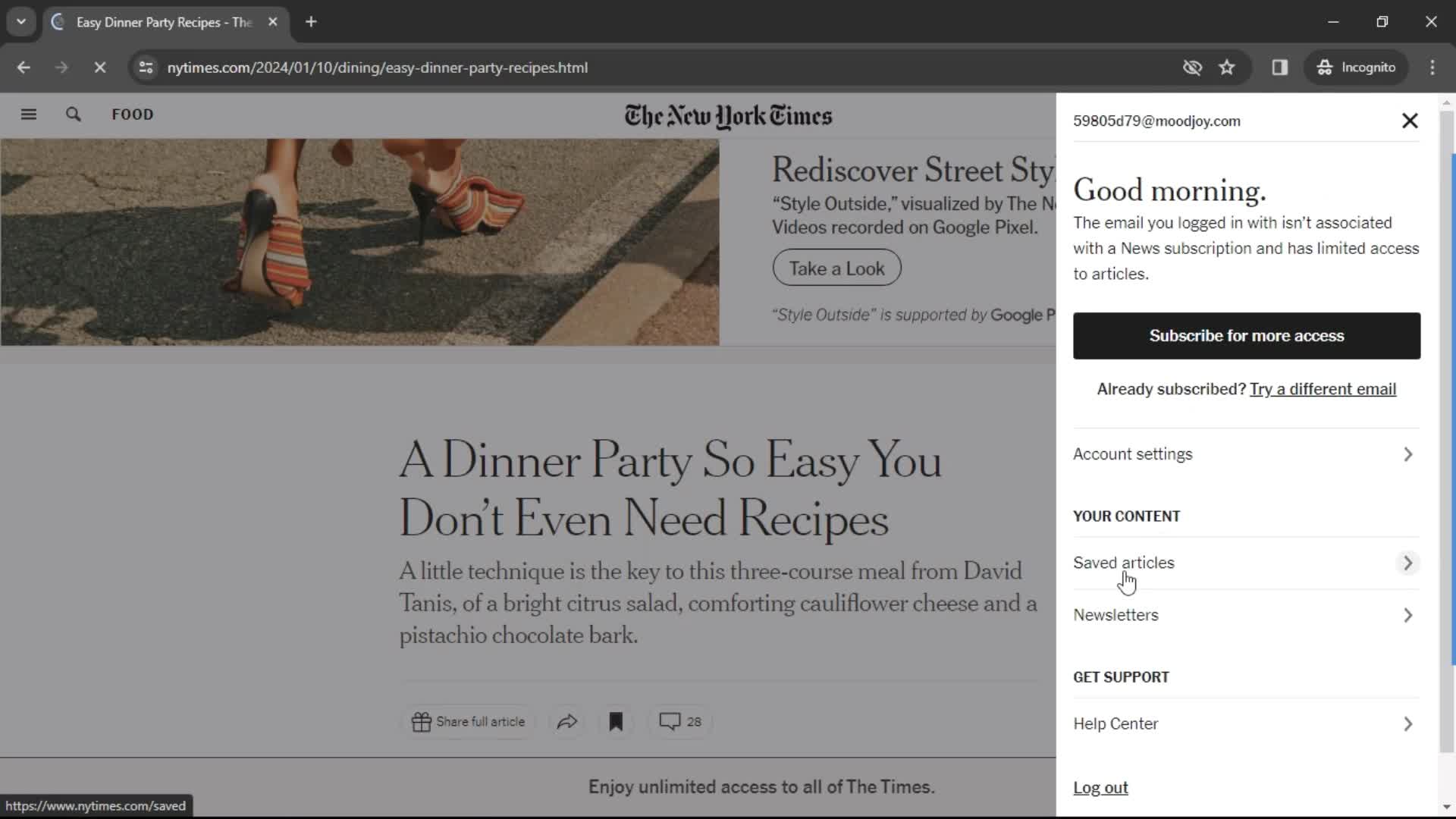Click the third-party cookies blocked eye icon

[x=1192, y=67]
